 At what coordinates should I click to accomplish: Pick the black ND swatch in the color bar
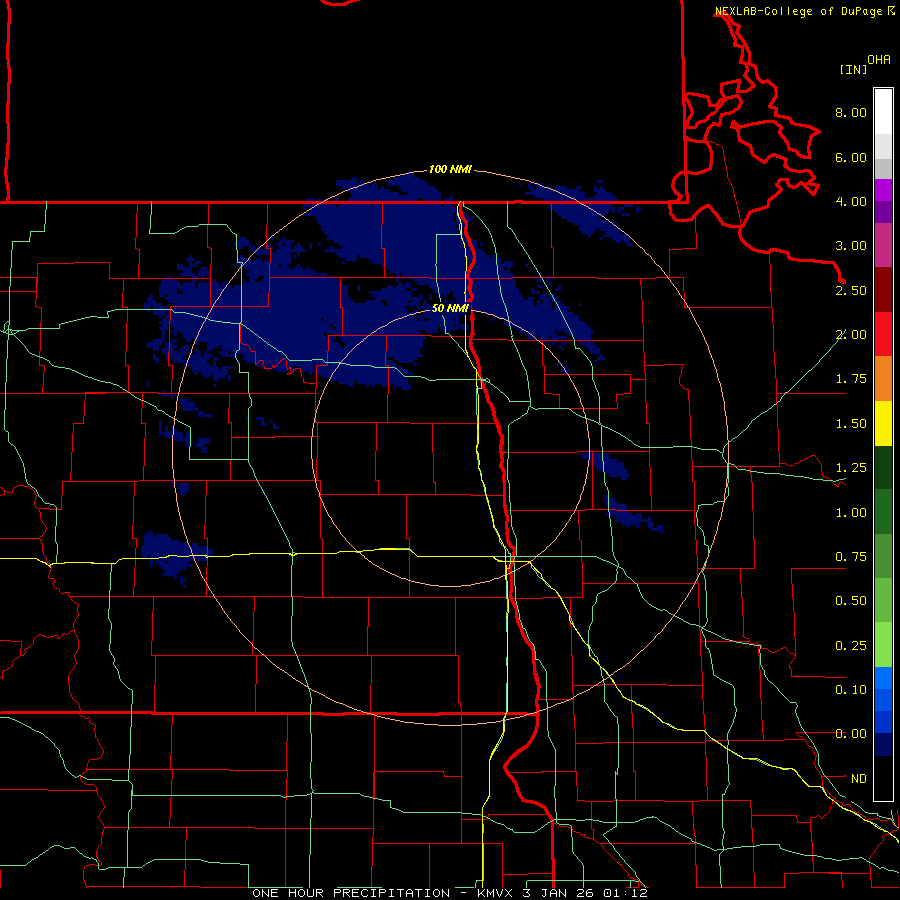(x=883, y=778)
